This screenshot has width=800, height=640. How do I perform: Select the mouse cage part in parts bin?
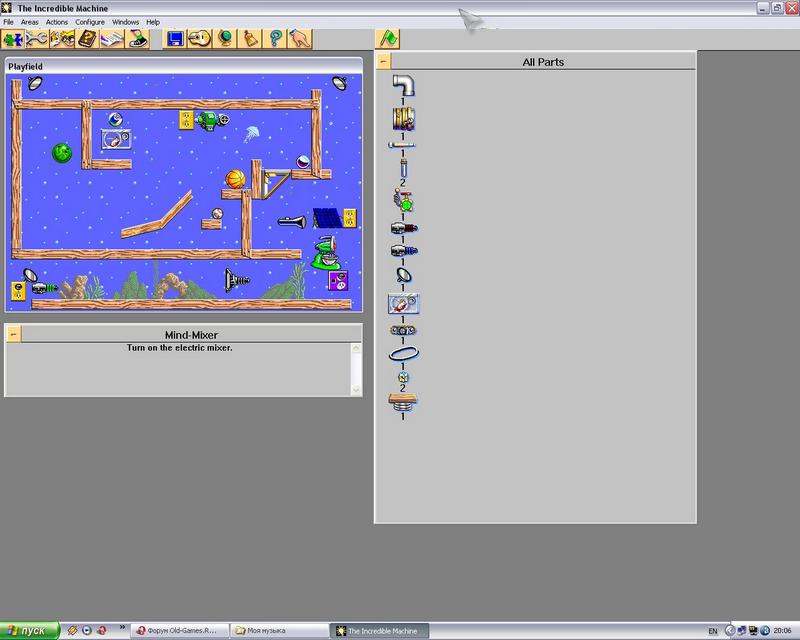click(403, 303)
